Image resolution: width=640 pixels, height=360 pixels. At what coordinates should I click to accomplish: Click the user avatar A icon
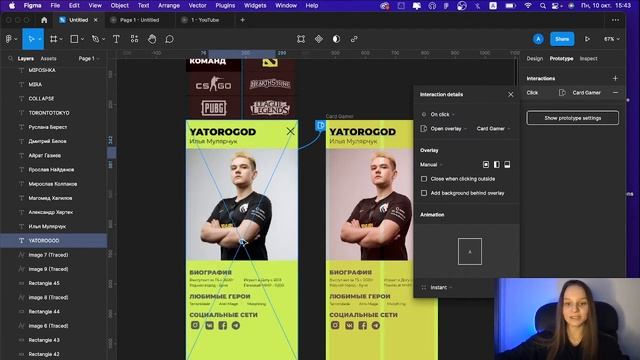538,39
